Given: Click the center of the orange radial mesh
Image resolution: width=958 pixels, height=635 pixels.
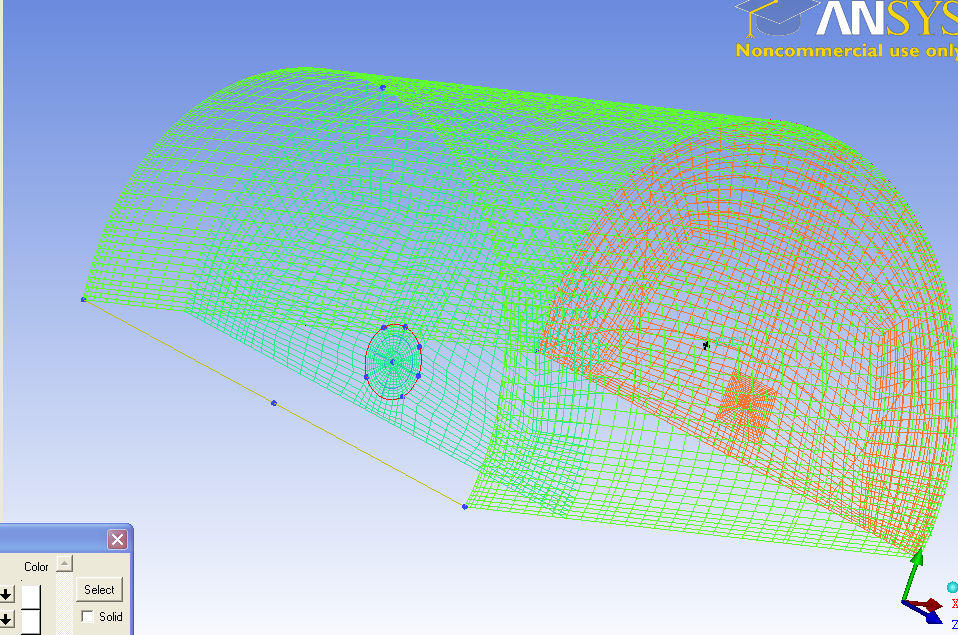Looking at the screenshot, I should tap(745, 400).
